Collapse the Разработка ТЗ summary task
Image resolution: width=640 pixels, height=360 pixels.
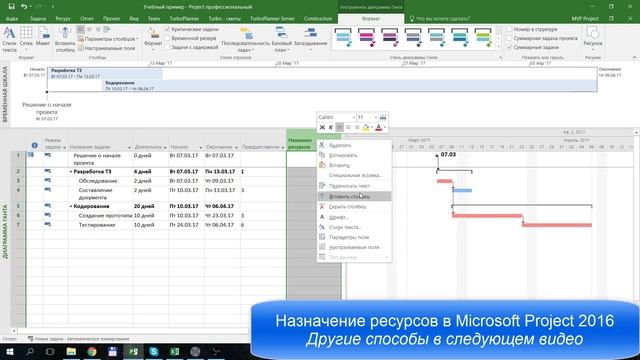(71, 172)
